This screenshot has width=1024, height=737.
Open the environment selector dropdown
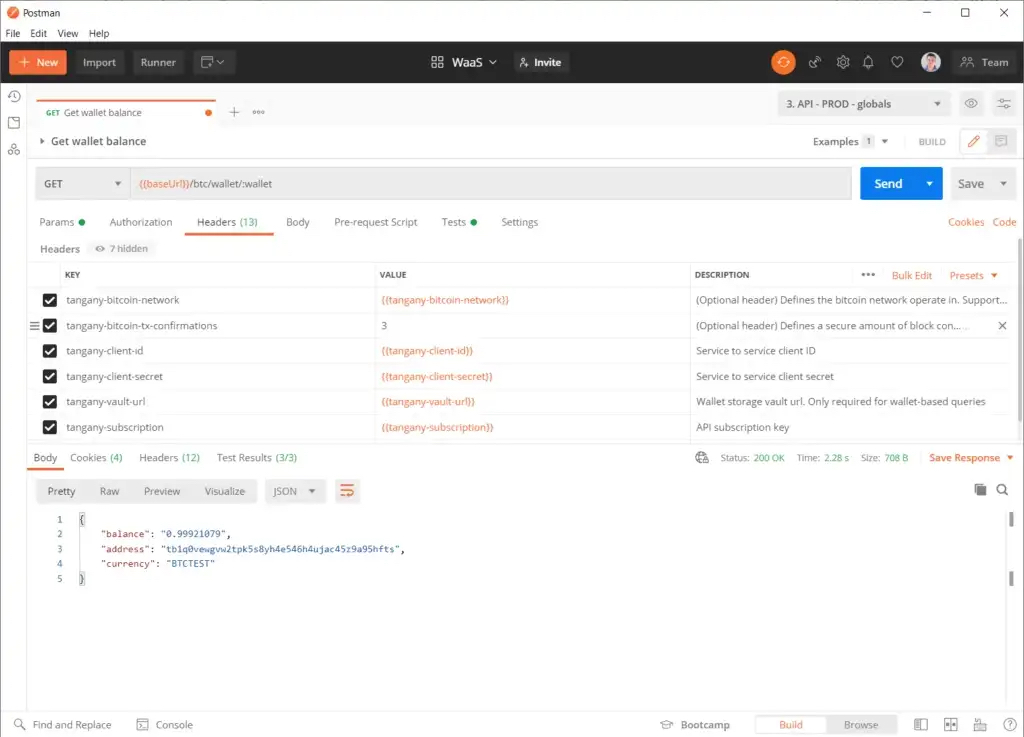[863, 104]
